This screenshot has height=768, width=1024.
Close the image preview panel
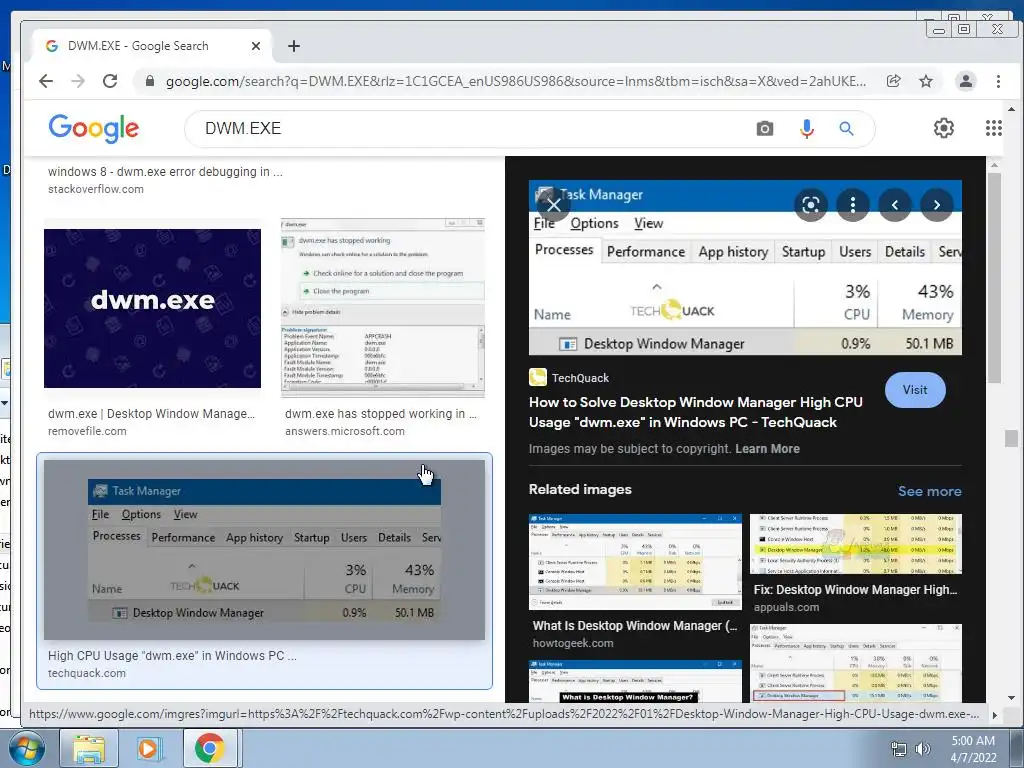(x=554, y=205)
